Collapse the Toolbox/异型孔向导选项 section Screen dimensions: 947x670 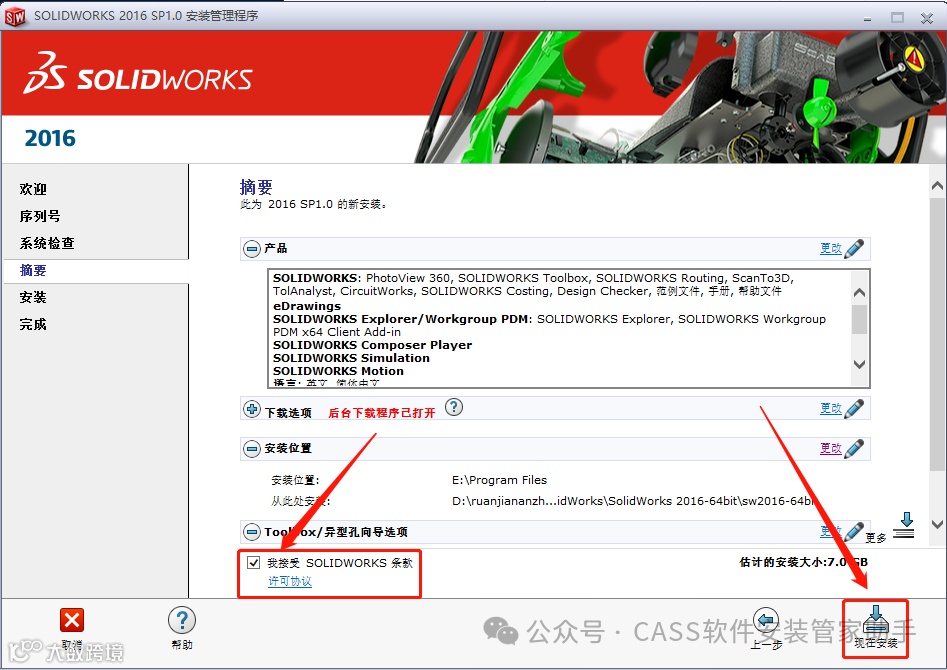pos(252,532)
